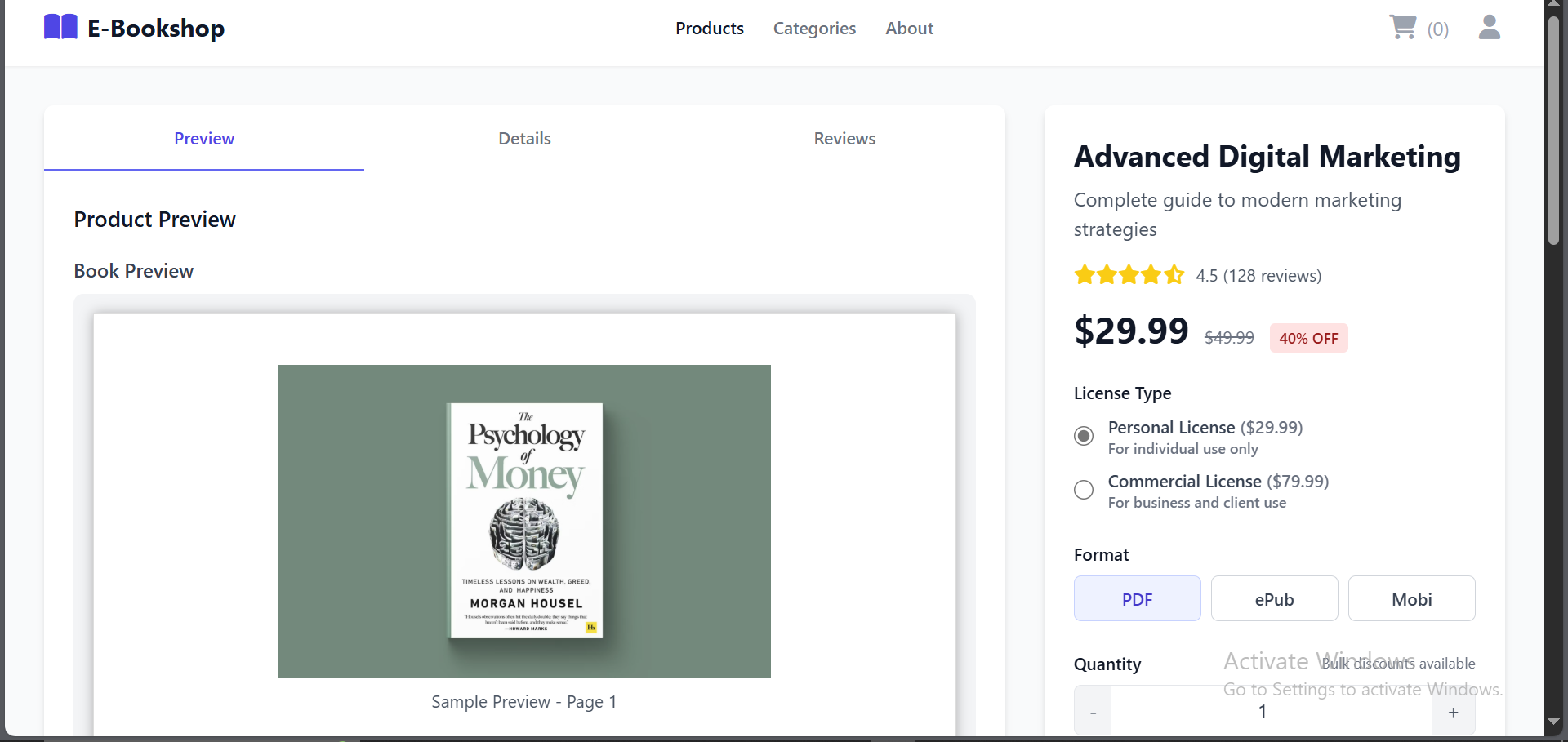Screen dimensions: 1568x742
Task: Select the Personal License radio button
Action: [1084, 436]
